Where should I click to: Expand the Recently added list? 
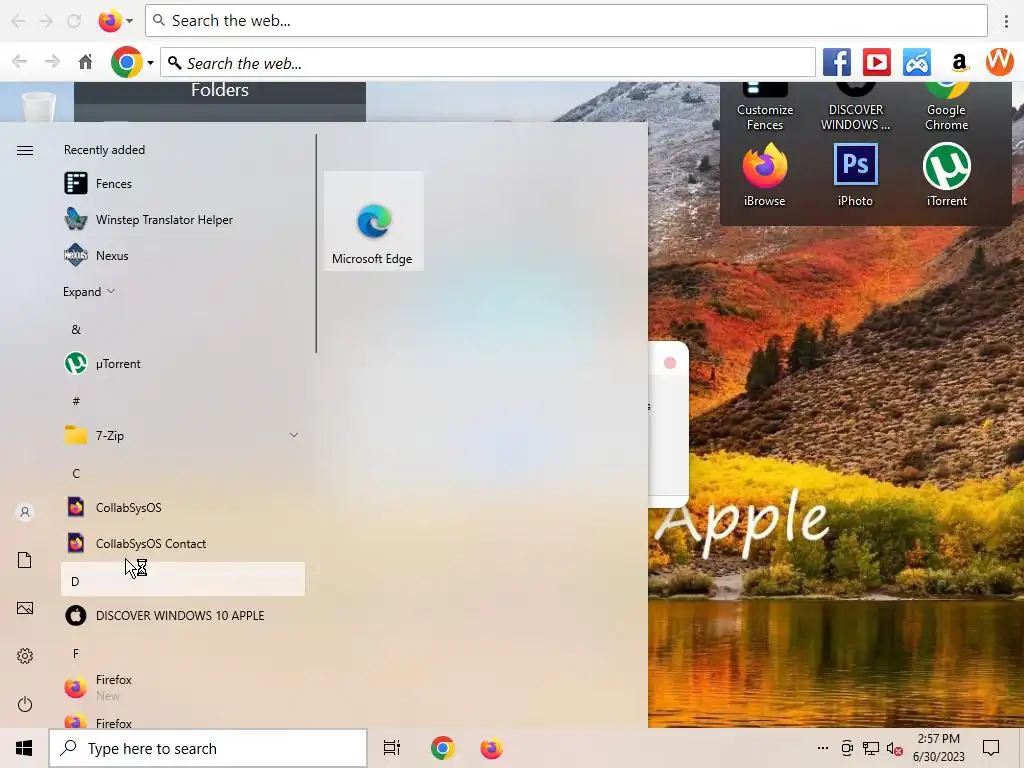(x=89, y=291)
